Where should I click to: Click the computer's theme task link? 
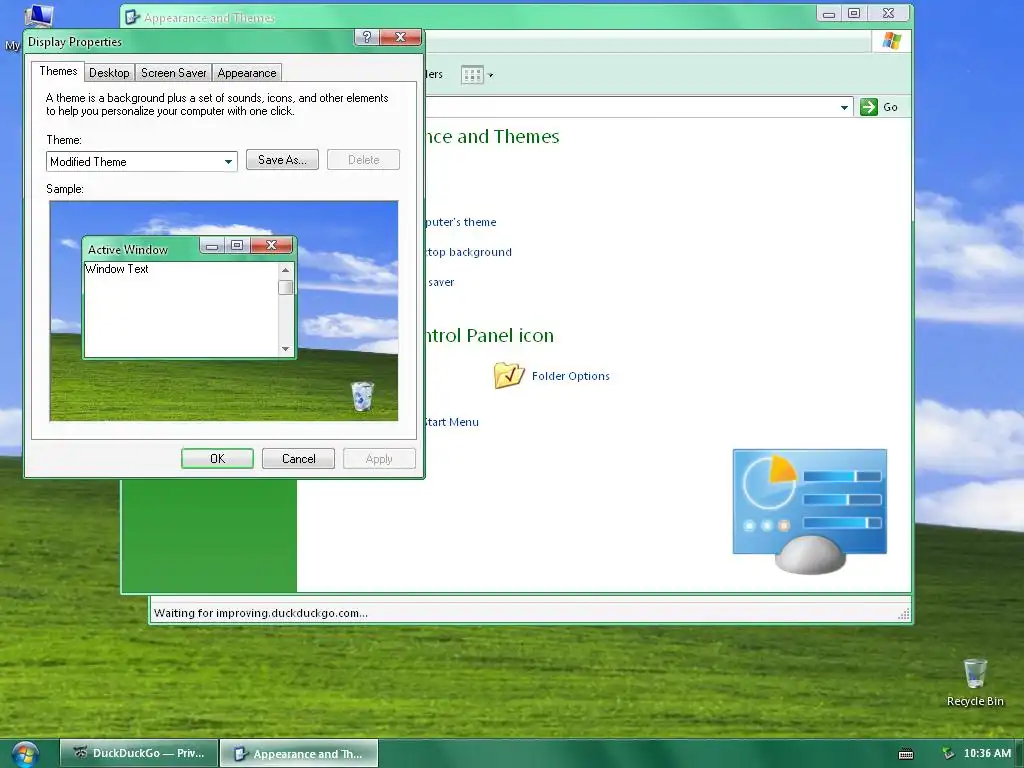460,222
